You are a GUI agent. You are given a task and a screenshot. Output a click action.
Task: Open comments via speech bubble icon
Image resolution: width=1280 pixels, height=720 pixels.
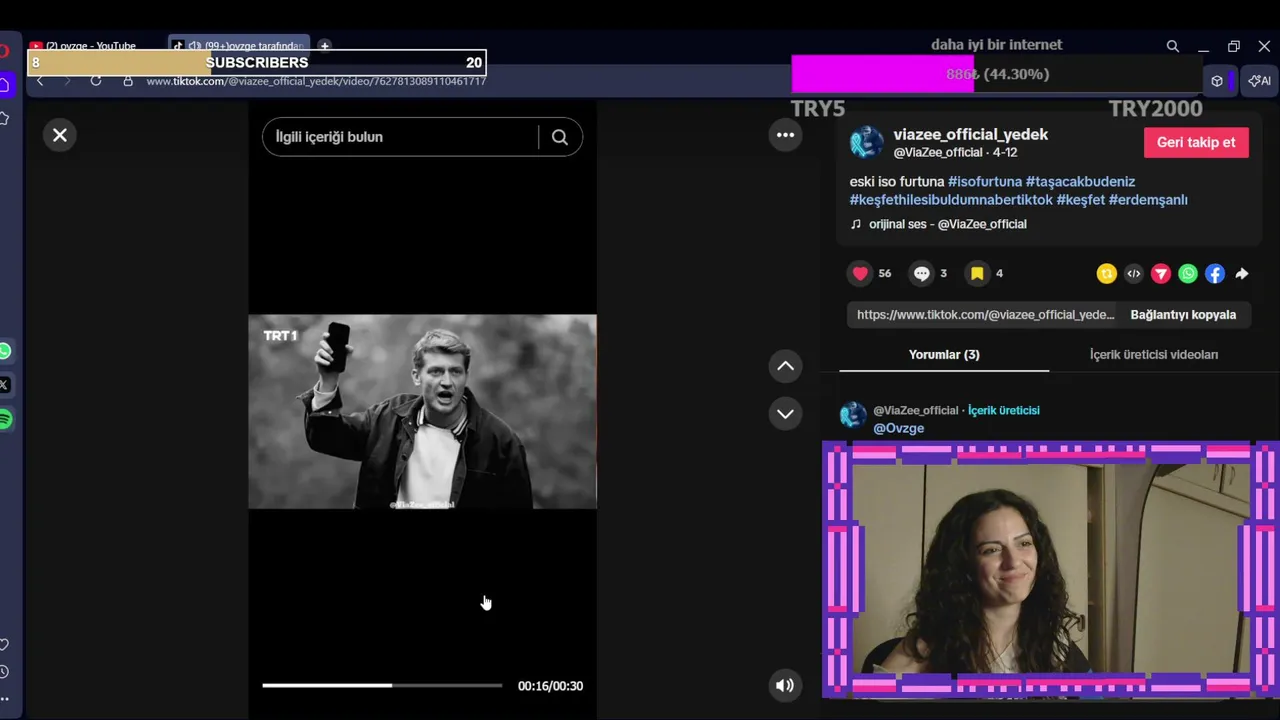[921, 273]
